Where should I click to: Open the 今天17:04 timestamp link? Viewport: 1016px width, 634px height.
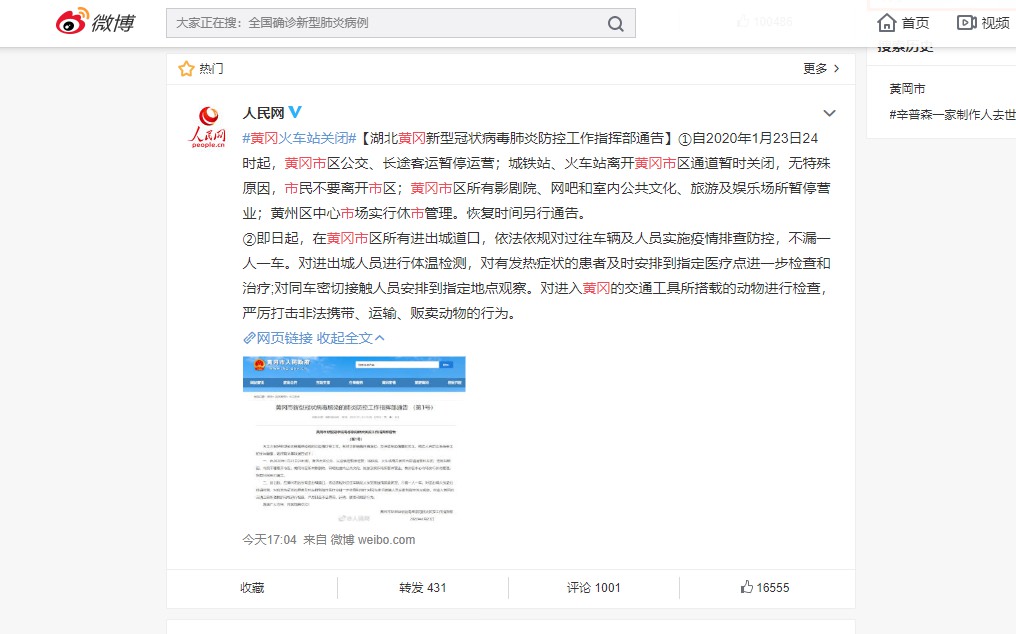tap(269, 539)
